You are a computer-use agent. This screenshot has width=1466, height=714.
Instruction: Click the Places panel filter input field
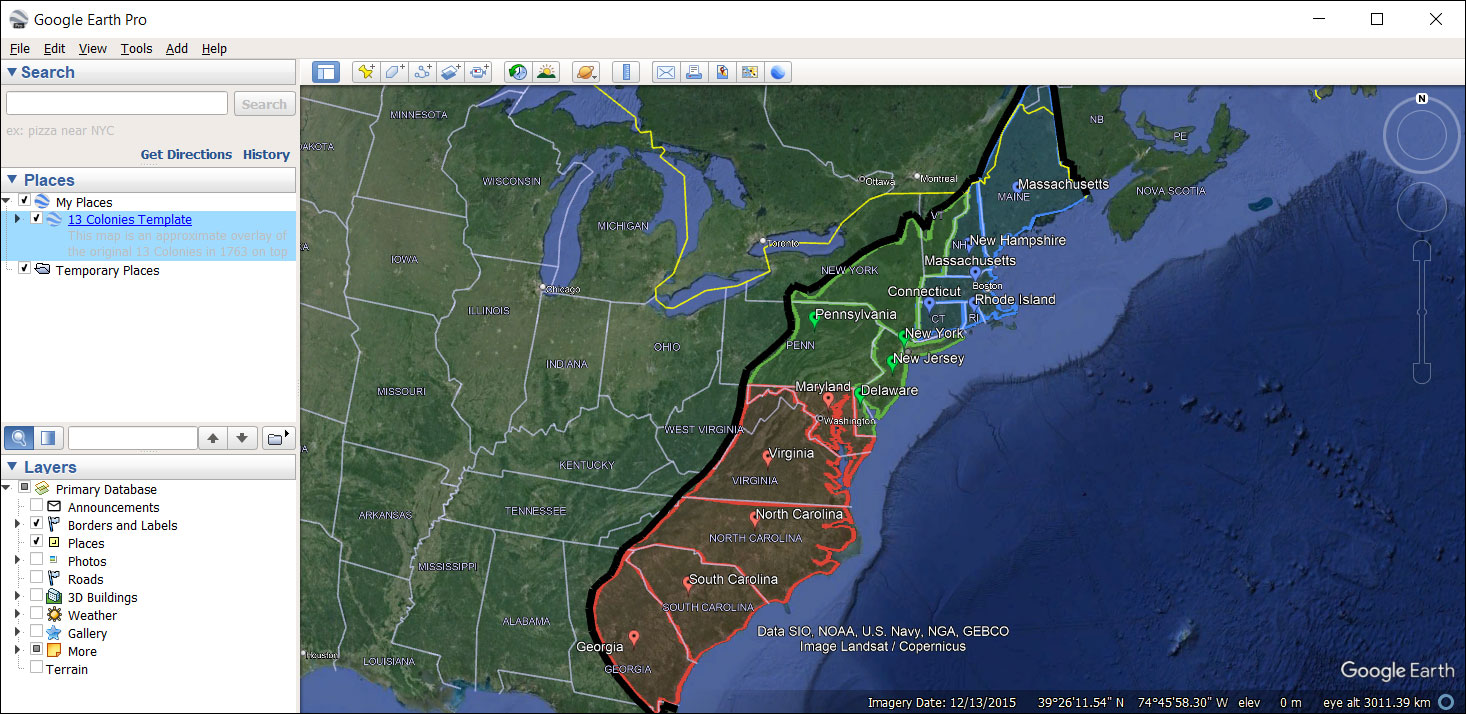132,438
